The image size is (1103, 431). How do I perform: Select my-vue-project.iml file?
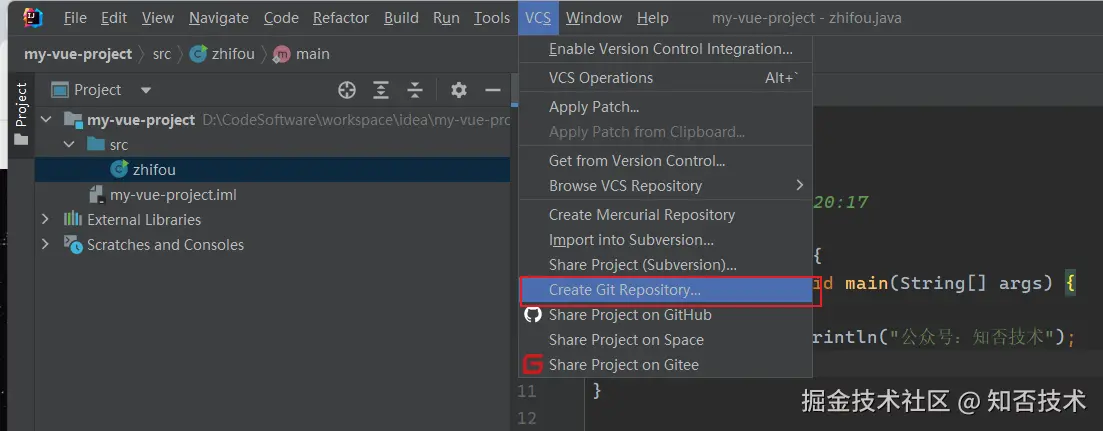[173, 195]
